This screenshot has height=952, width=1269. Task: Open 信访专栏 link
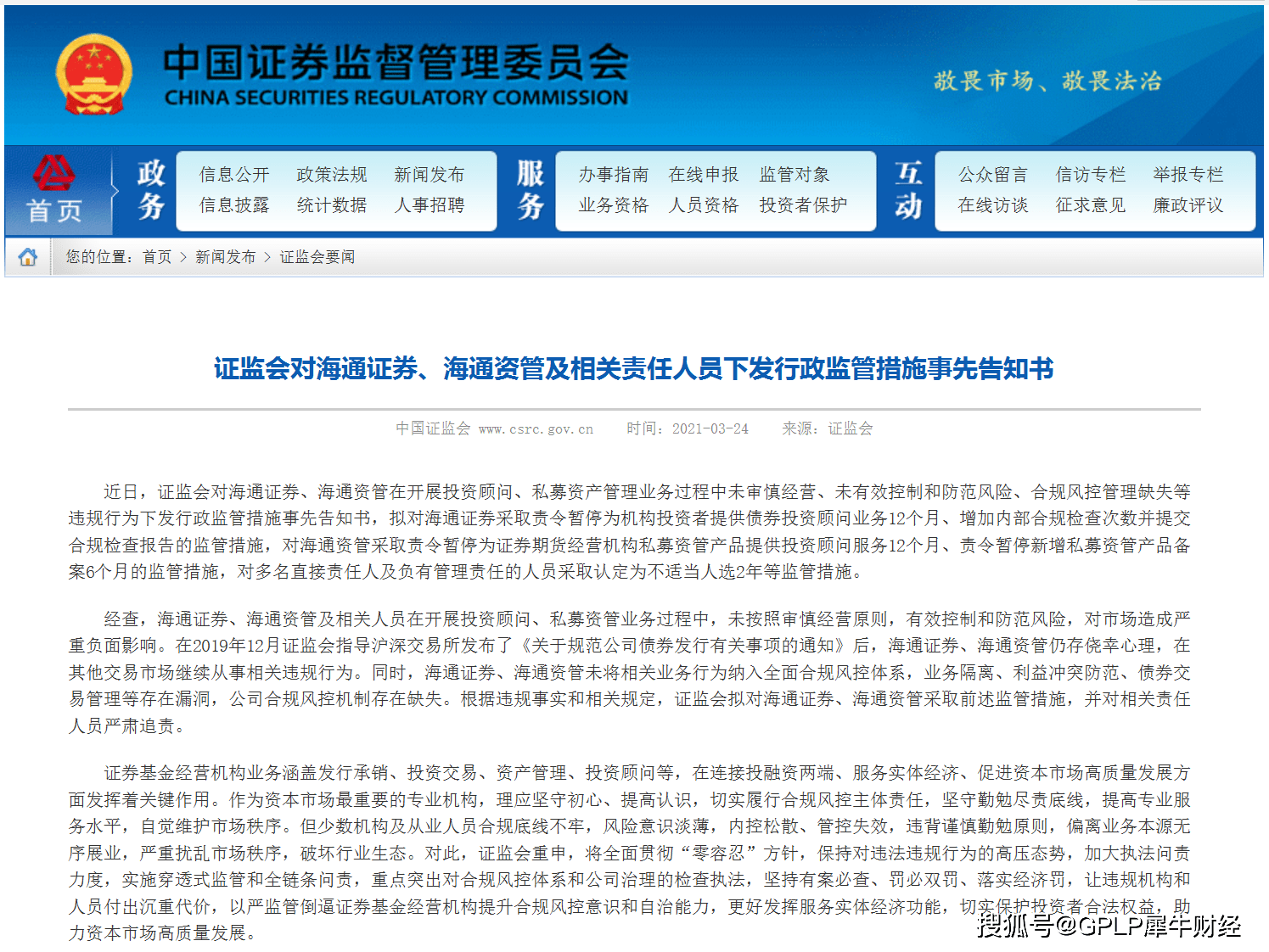(1091, 175)
